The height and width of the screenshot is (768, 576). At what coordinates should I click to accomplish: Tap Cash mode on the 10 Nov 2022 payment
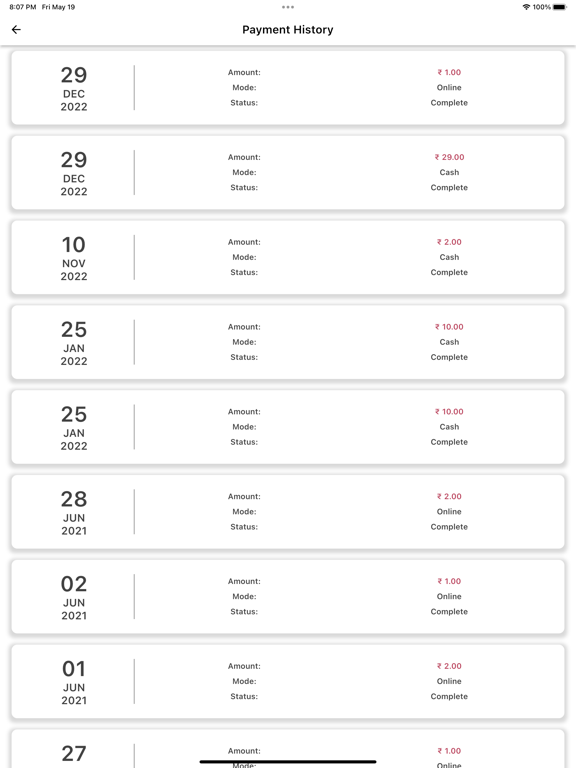point(449,257)
